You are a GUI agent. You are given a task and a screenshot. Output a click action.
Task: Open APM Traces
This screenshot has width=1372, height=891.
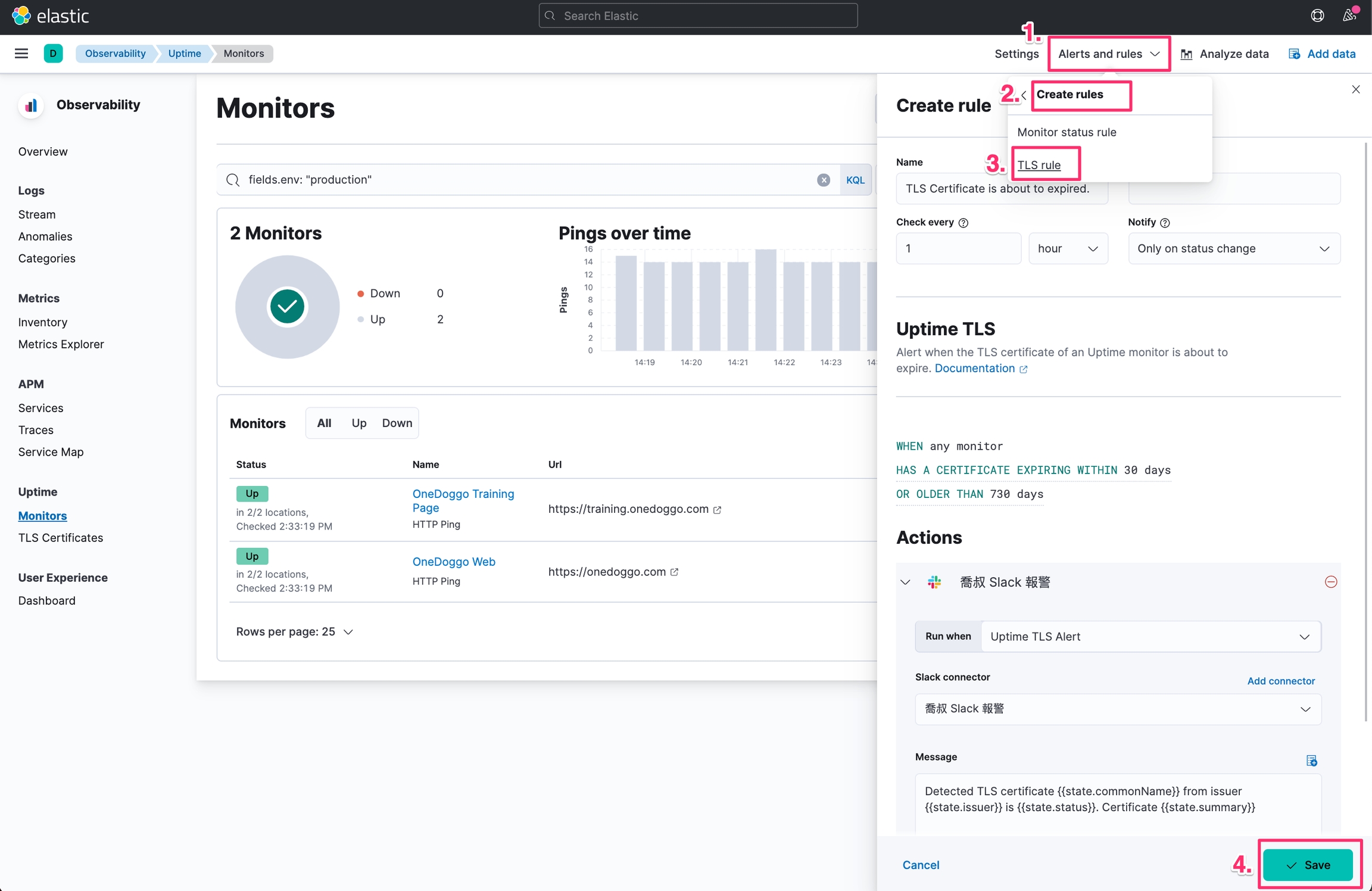coord(36,430)
